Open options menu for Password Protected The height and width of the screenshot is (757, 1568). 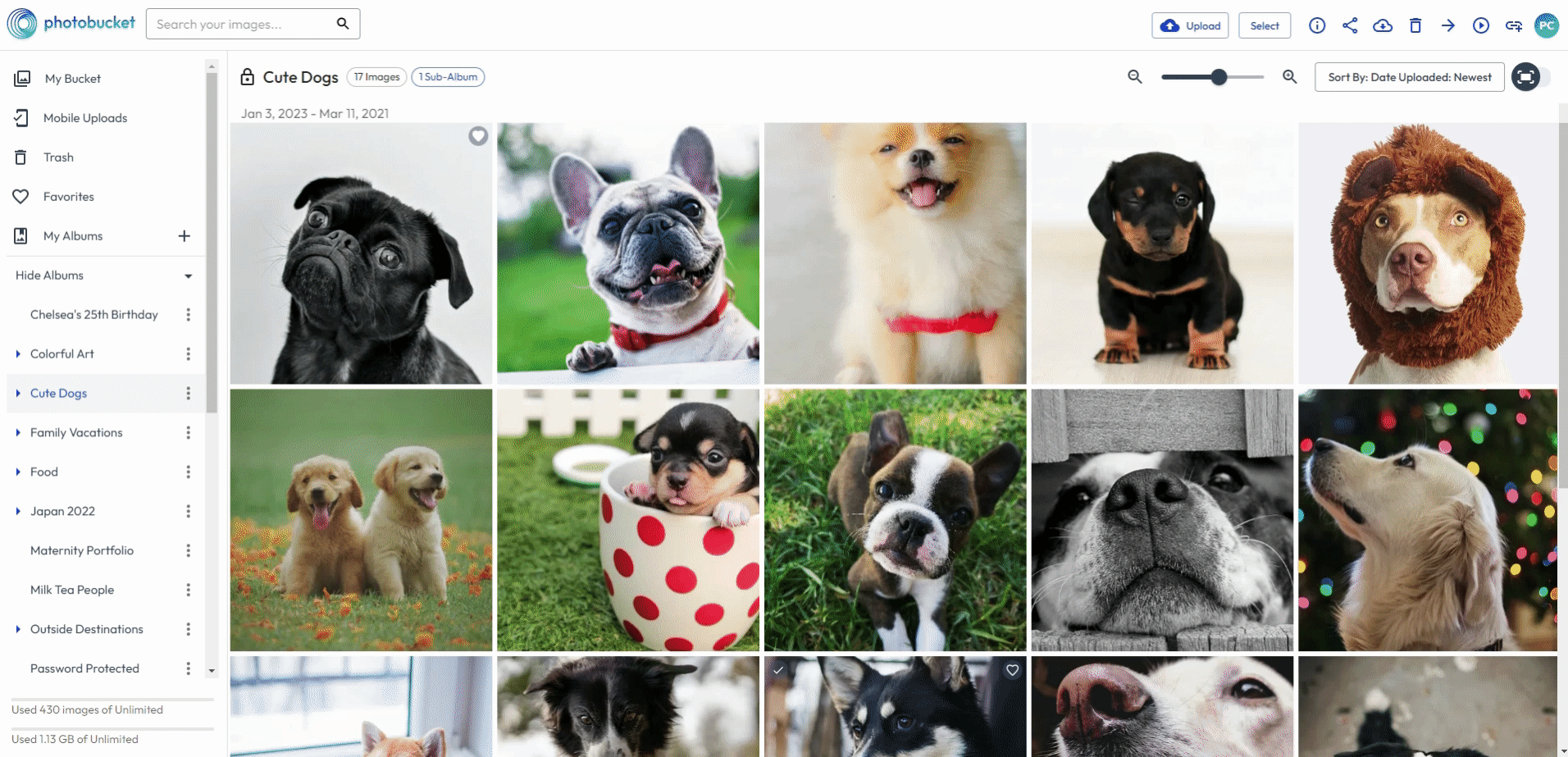(189, 669)
